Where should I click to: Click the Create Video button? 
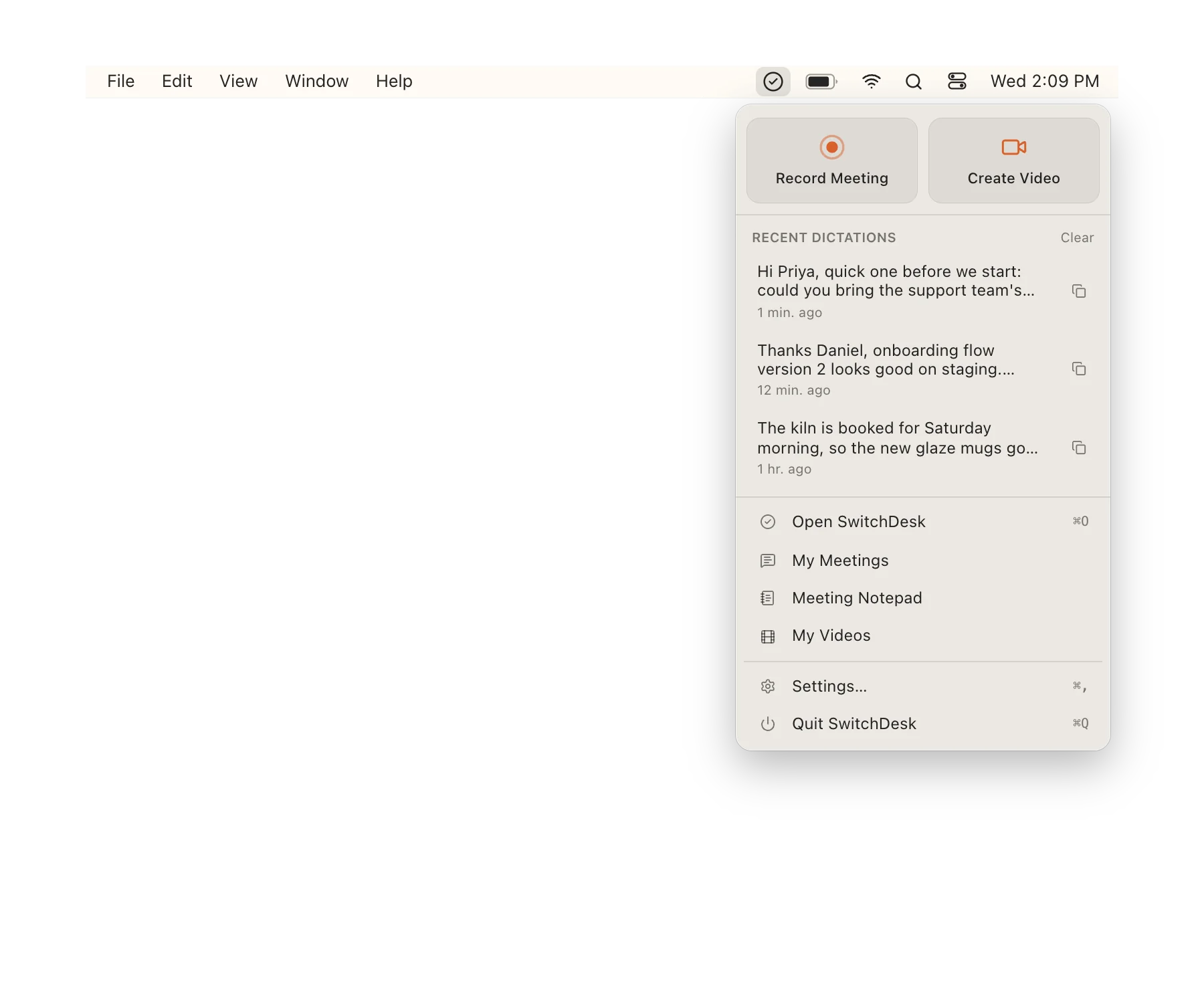[x=1013, y=161]
